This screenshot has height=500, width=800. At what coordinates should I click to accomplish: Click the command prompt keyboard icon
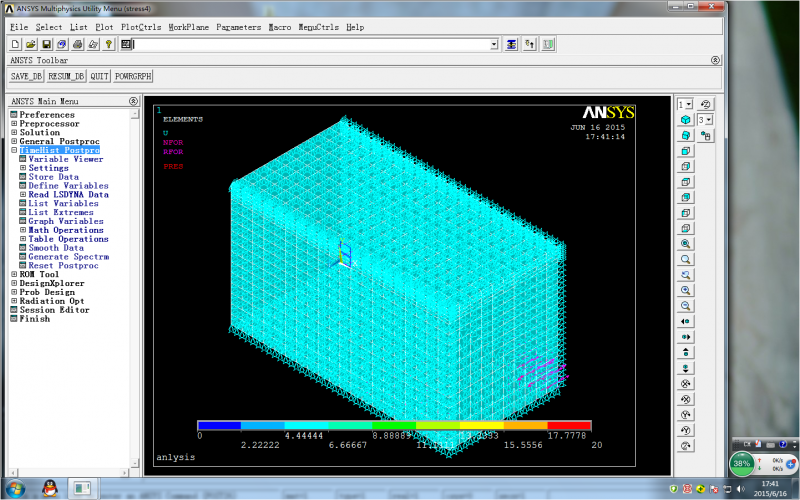[126, 44]
